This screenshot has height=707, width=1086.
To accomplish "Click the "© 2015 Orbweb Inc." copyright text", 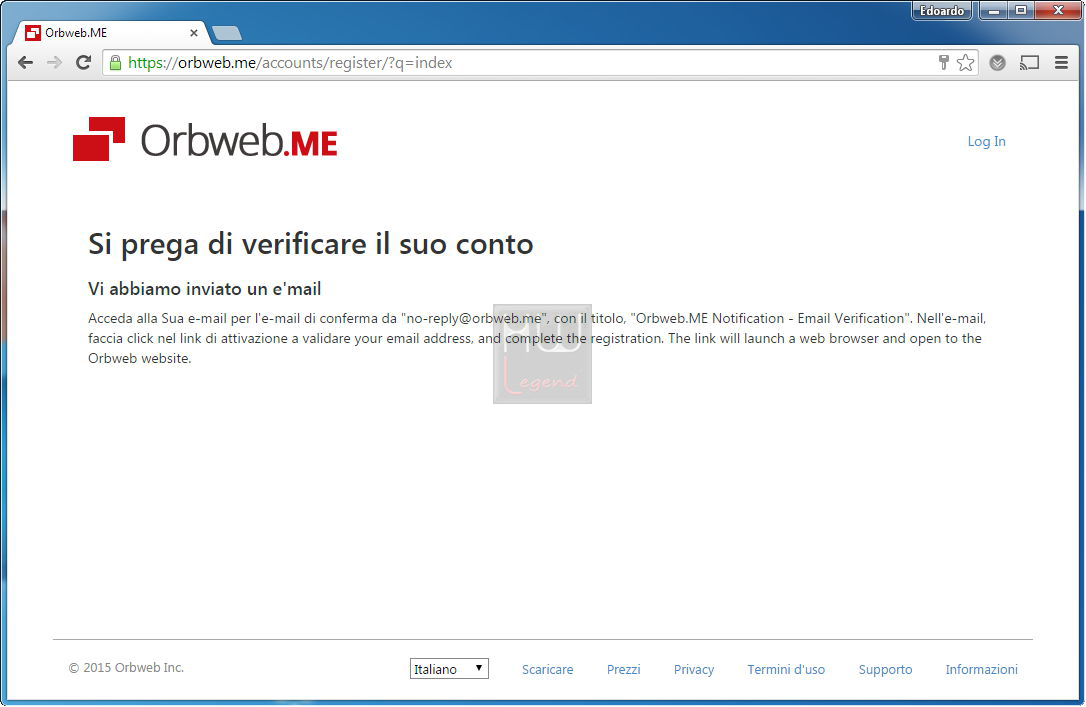I will 126,668.
